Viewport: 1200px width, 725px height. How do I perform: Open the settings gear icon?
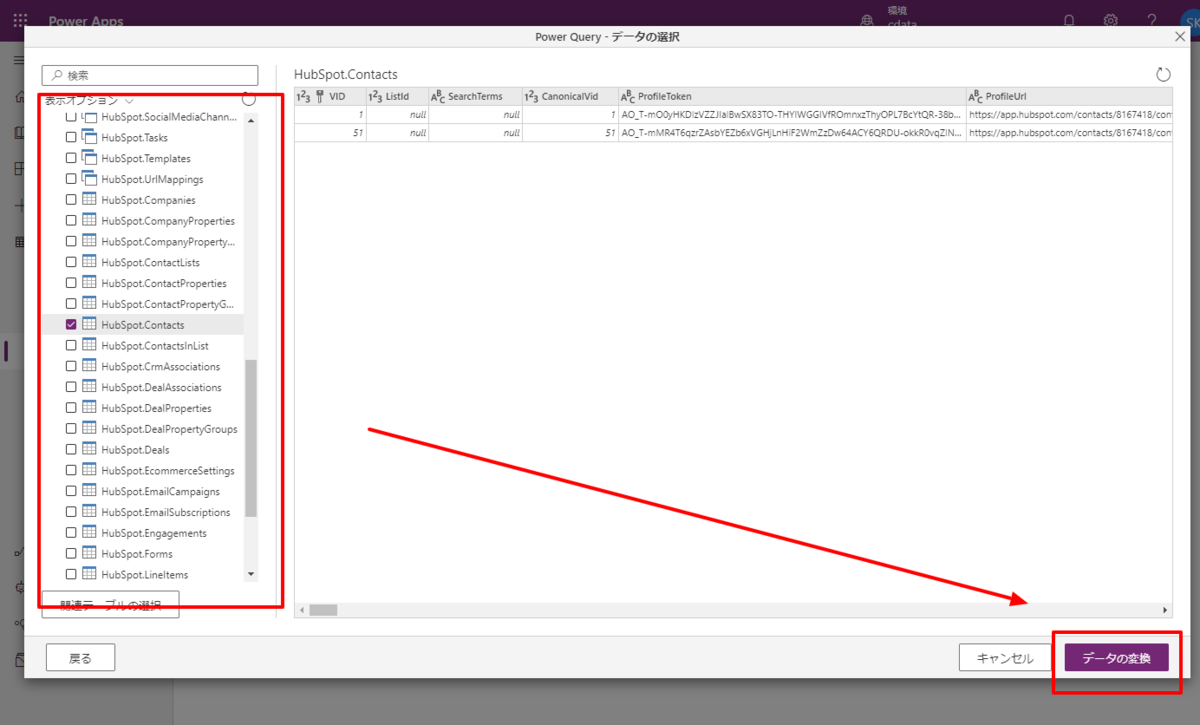tap(1111, 20)
